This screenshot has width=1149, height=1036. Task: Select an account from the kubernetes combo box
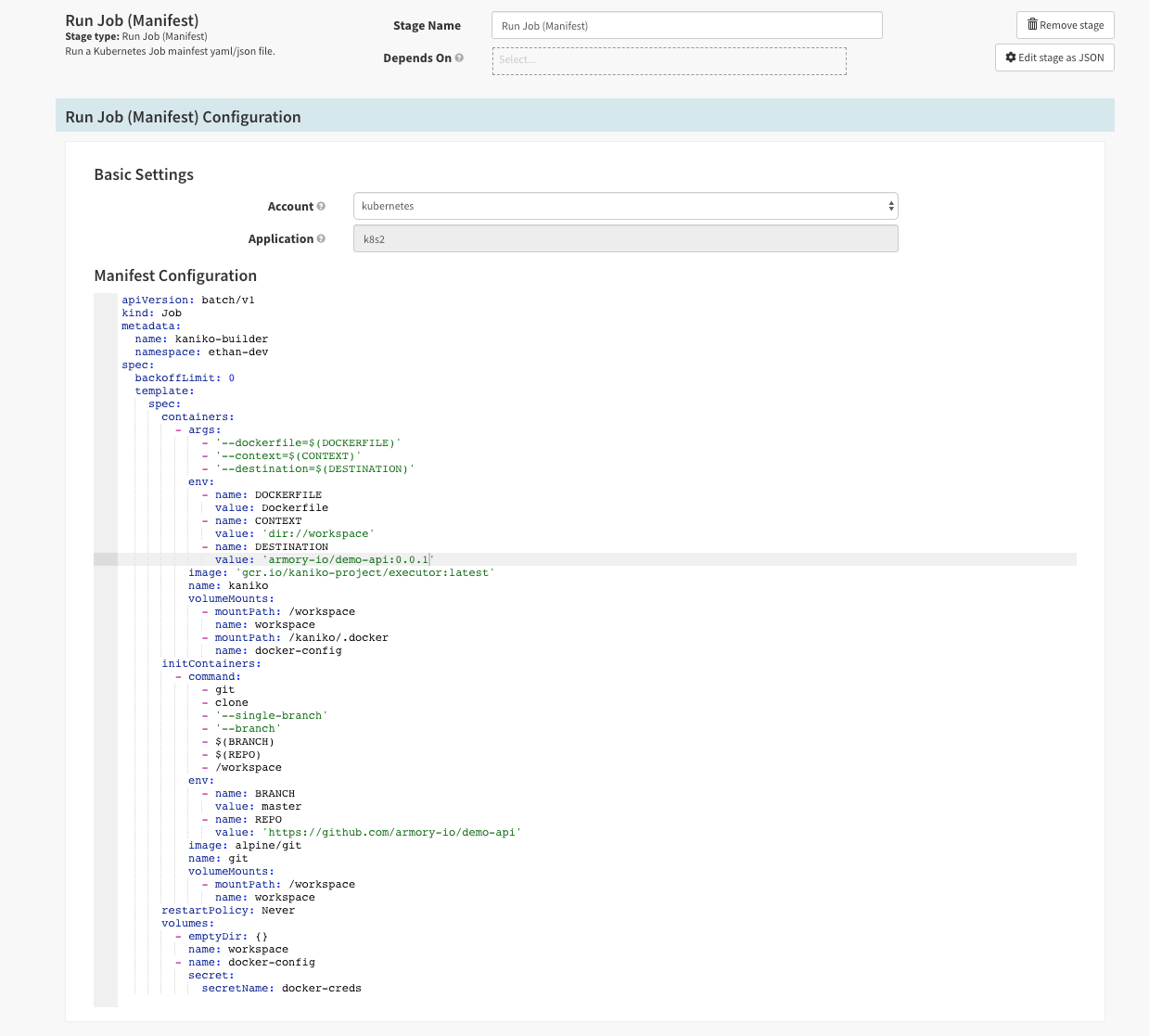625,205
